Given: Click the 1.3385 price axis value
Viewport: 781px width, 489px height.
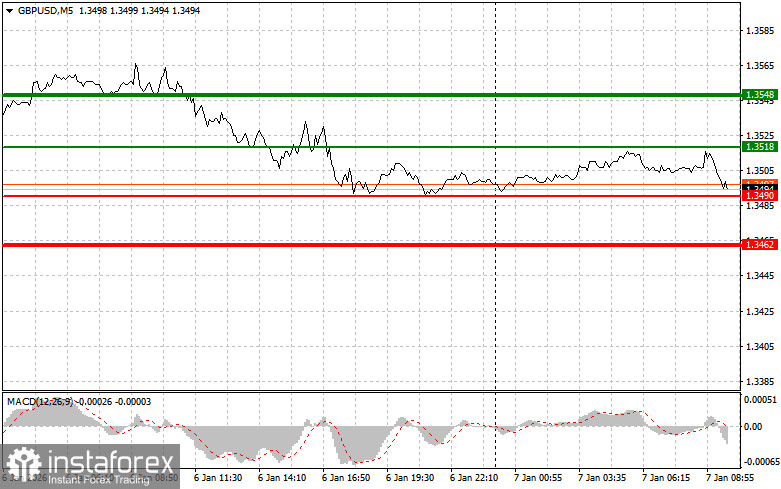Looking at the screenshot, I should (760, 381).
